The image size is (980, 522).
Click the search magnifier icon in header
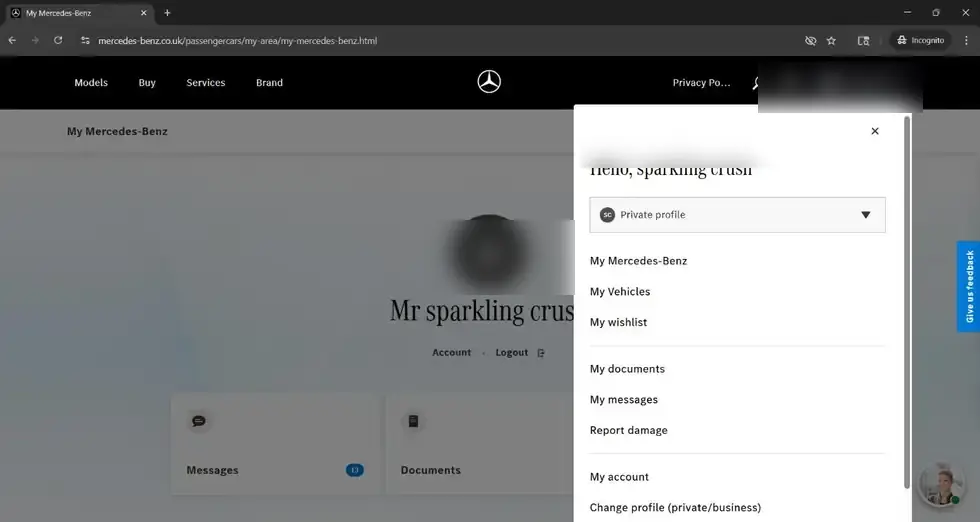(755, 83)
